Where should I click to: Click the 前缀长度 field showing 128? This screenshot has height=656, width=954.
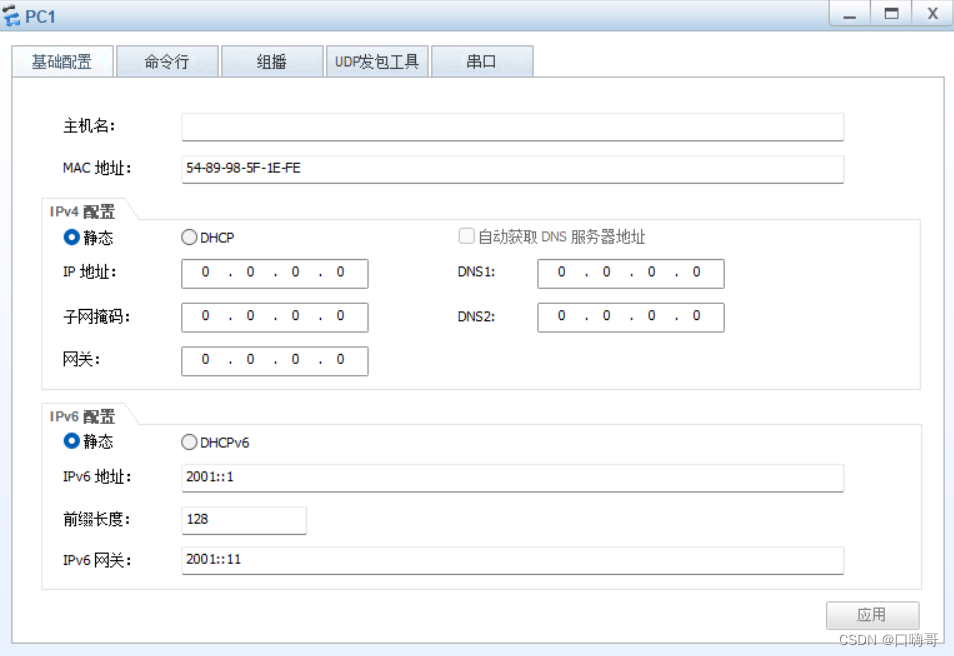tap(244, 520)
